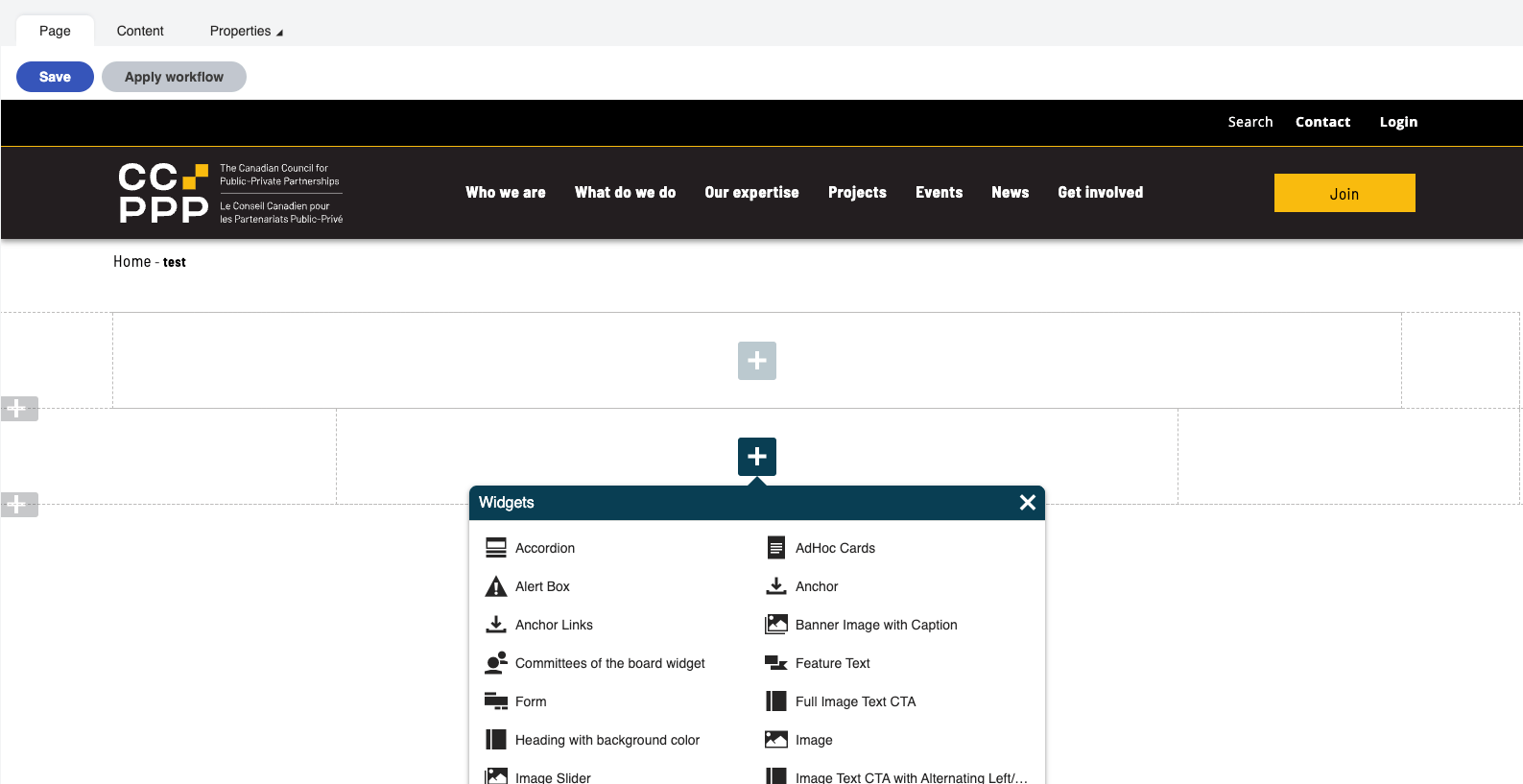Click the dark blue plus widget button
The height and width of the screenshot is (784, 1523).
coord(756,457)
